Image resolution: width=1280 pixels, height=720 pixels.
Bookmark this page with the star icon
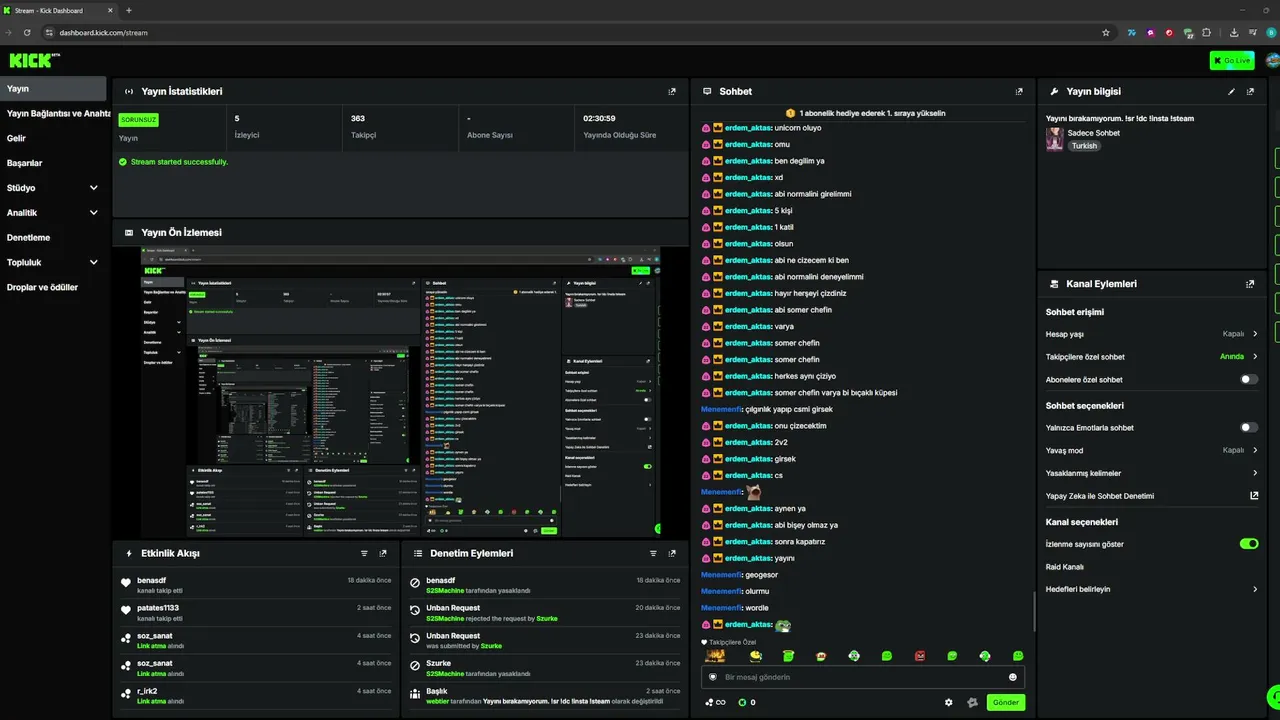1105,32
